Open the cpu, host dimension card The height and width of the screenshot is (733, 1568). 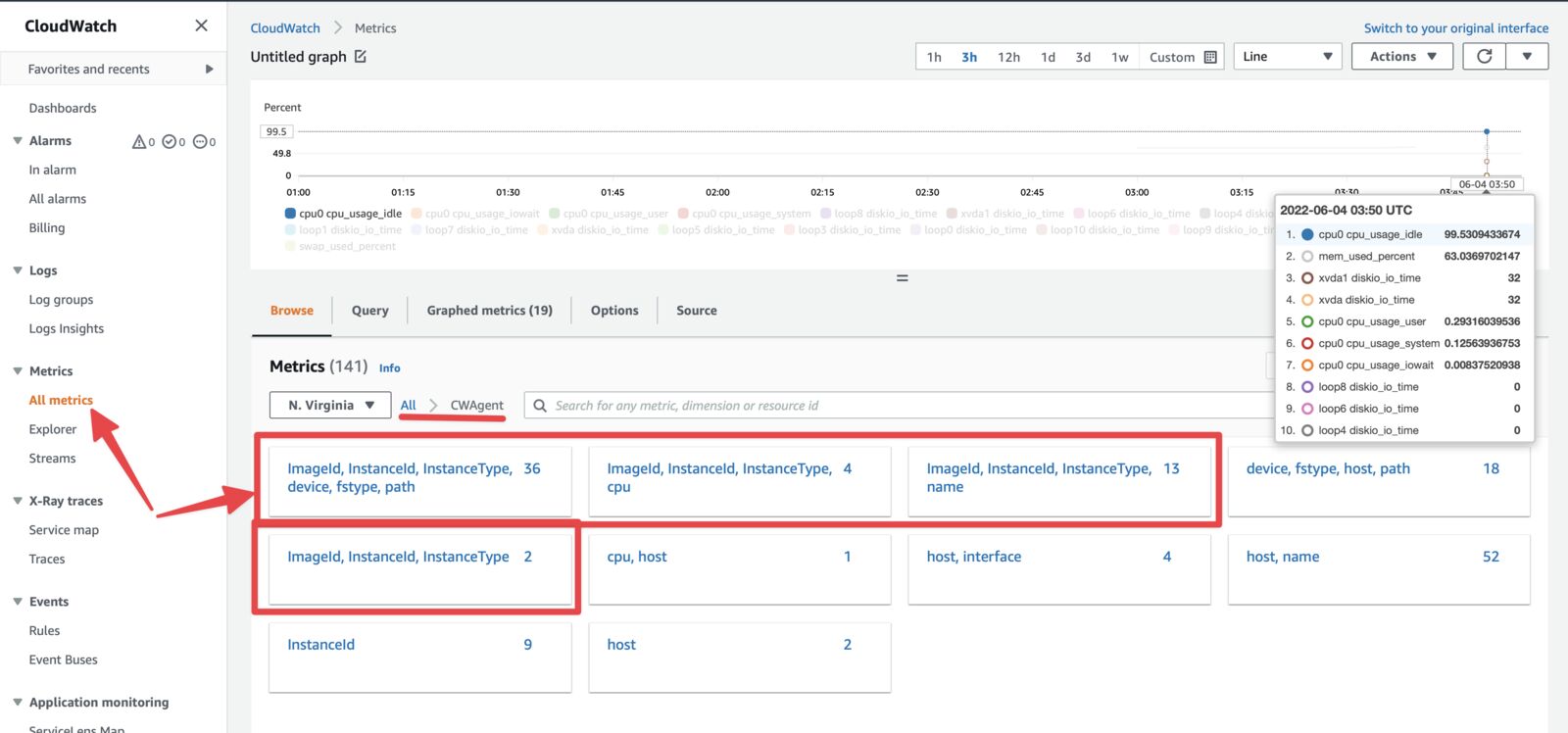click(x=740, y=569)
